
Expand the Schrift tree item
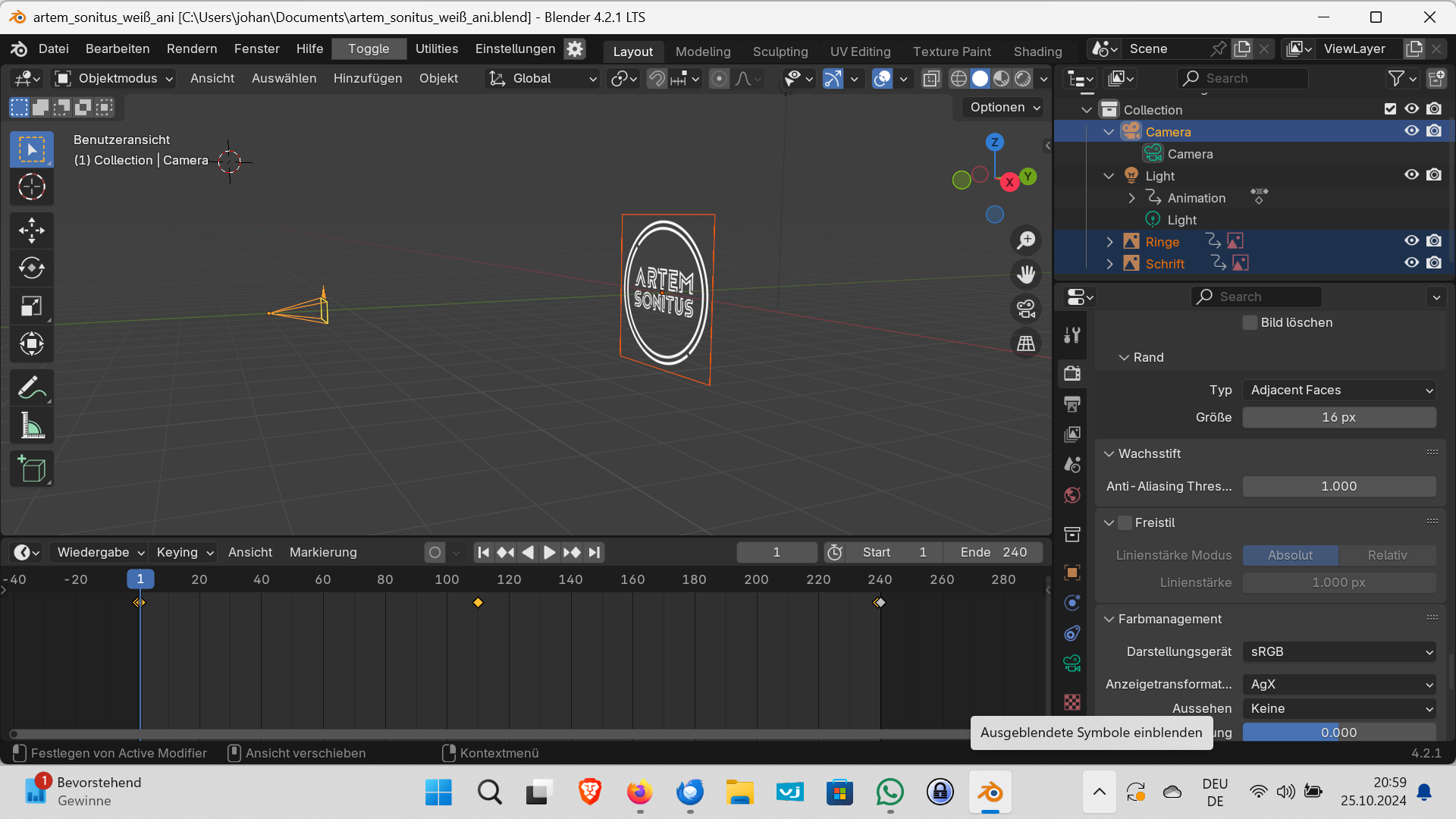[x=1110, y=264]
